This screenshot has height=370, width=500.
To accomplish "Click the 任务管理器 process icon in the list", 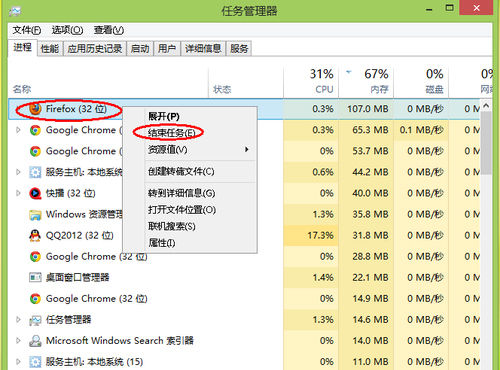I will tap(35, 320).
